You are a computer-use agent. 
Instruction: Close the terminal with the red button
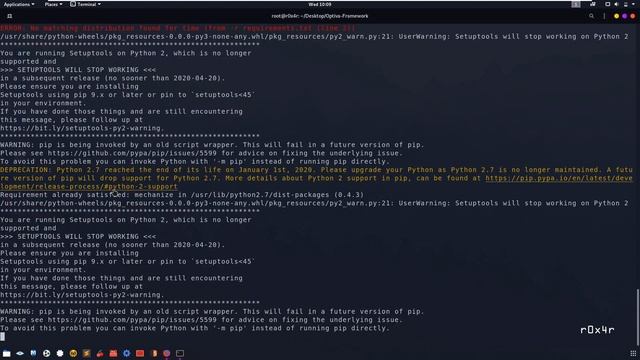pyautogui.click(x=633, y=16)
